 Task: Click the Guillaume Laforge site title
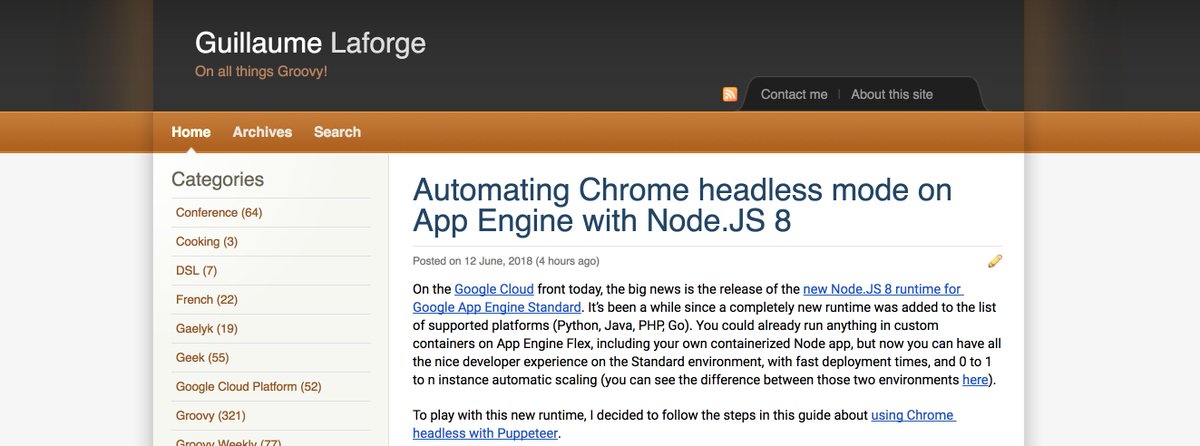click(310, 43)
